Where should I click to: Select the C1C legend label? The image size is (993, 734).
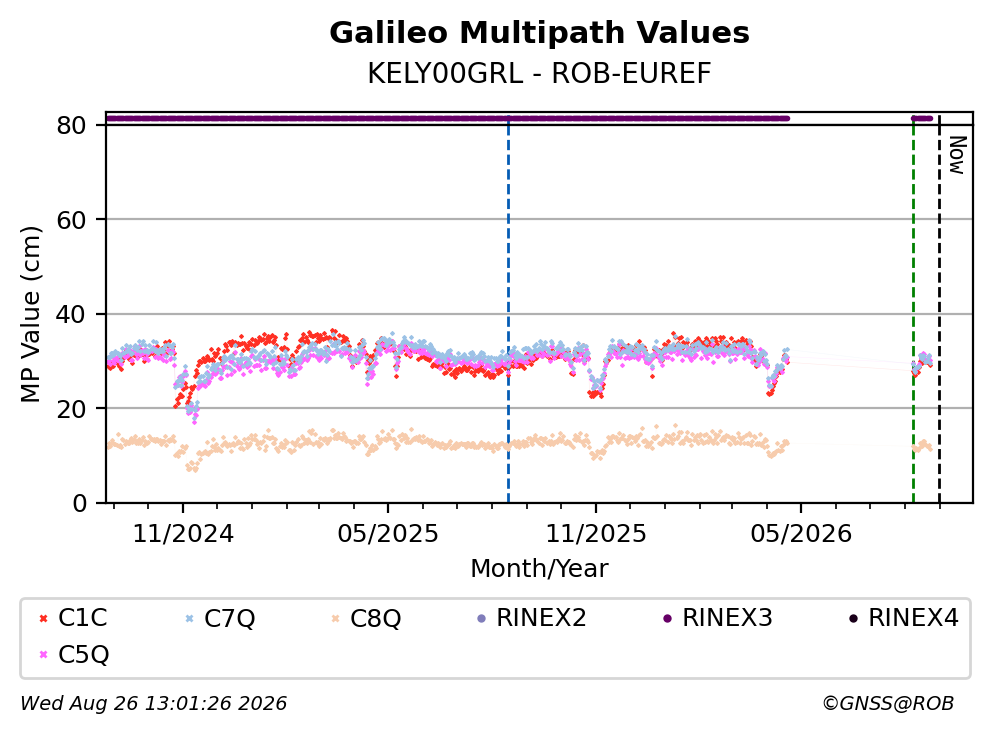pyautogui.click(x=82, y=618)
